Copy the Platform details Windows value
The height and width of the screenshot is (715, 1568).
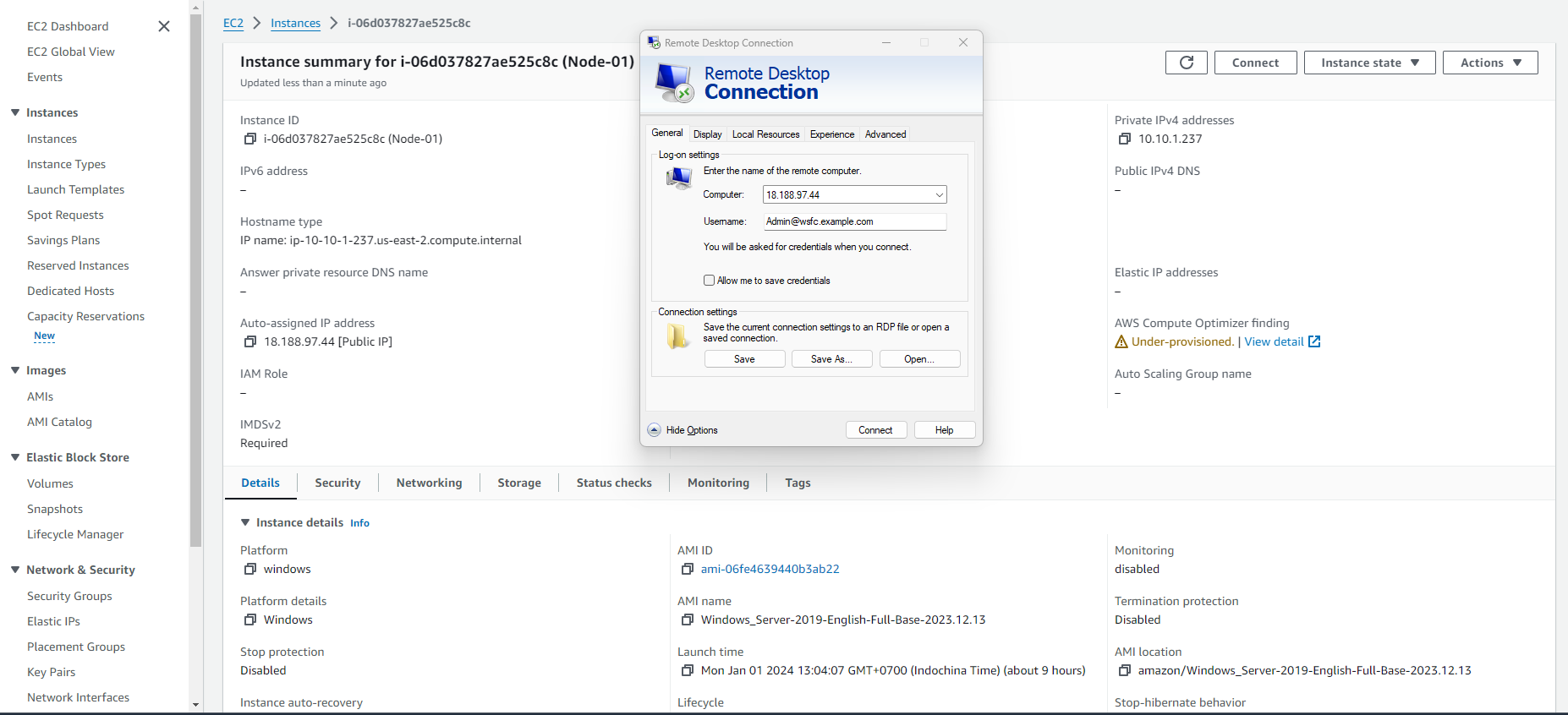click(250, 619)
